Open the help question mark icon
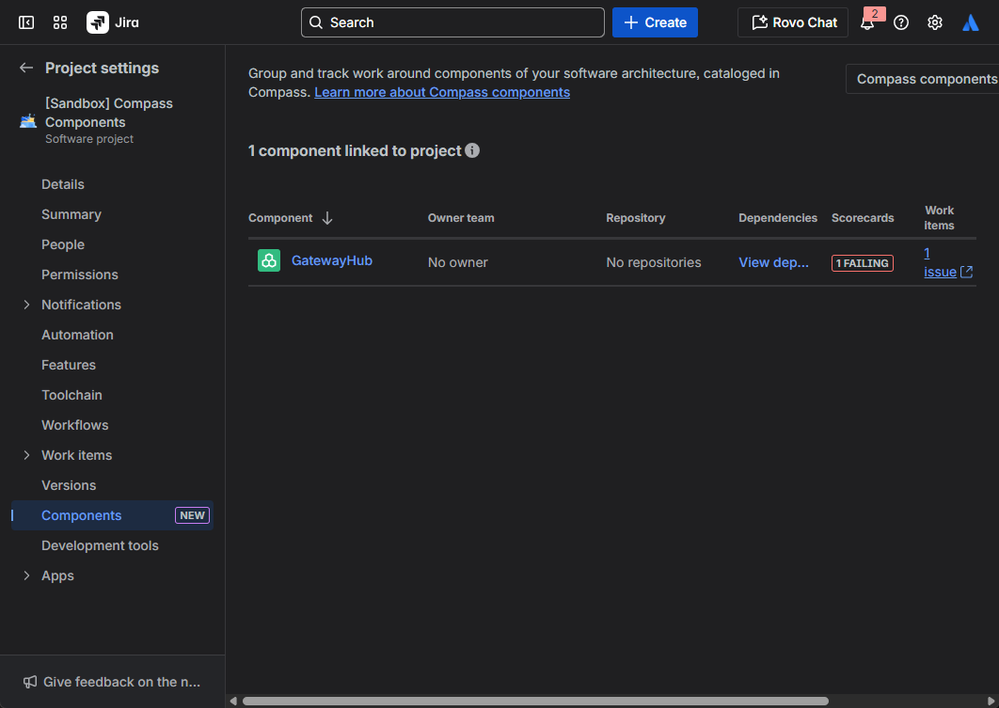The height and width of the screenshot is (708, 999). [900, 22]
